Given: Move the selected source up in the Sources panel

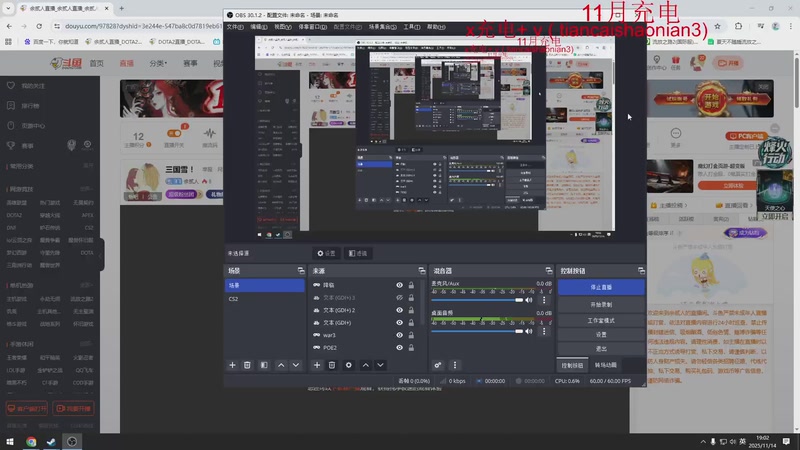Looking at the screenshot, I should (x=366, y=365).
